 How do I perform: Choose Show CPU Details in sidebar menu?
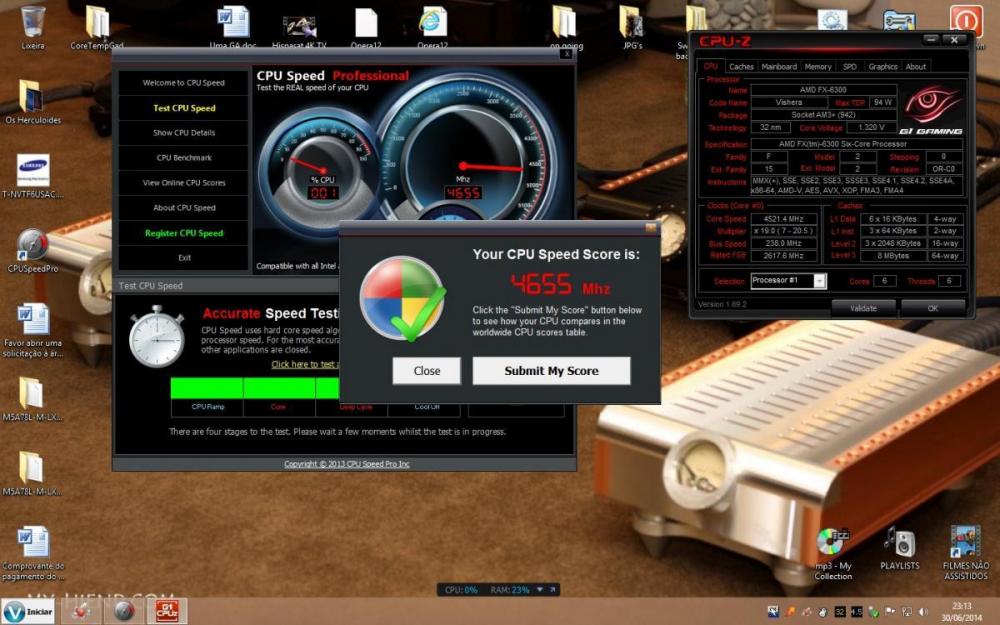coord(184,133)
